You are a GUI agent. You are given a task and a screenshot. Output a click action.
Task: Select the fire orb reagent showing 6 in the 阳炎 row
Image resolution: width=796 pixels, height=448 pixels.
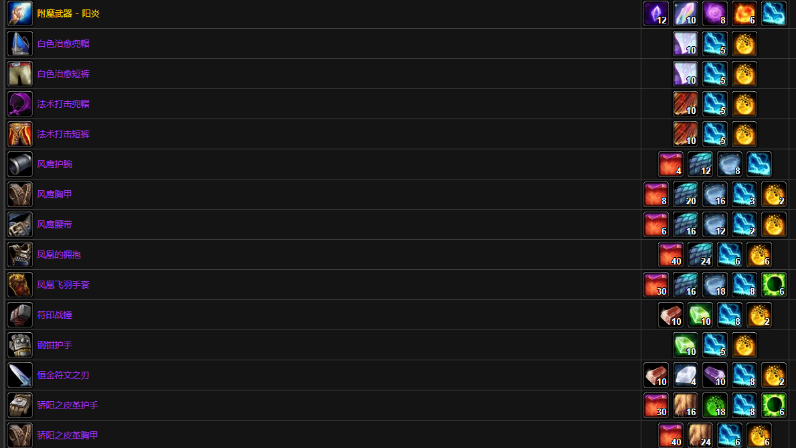744,14
